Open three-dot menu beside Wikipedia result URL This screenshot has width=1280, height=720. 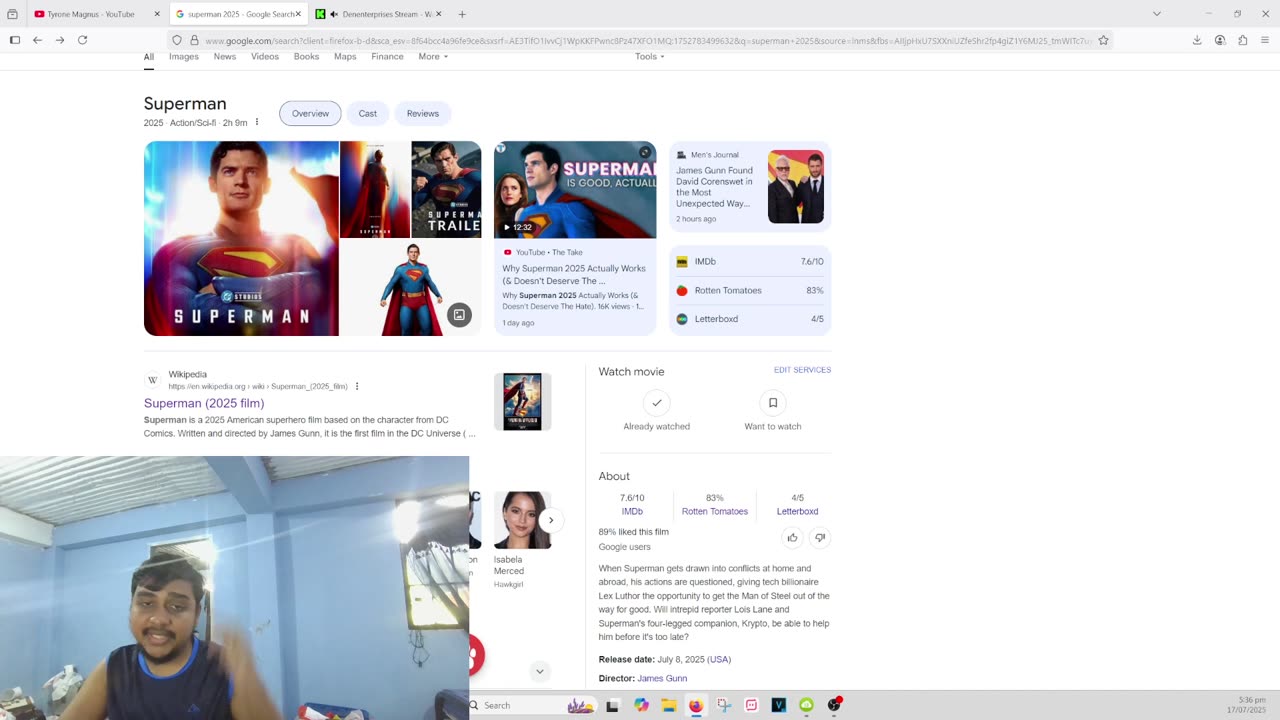tap(357, 386)
